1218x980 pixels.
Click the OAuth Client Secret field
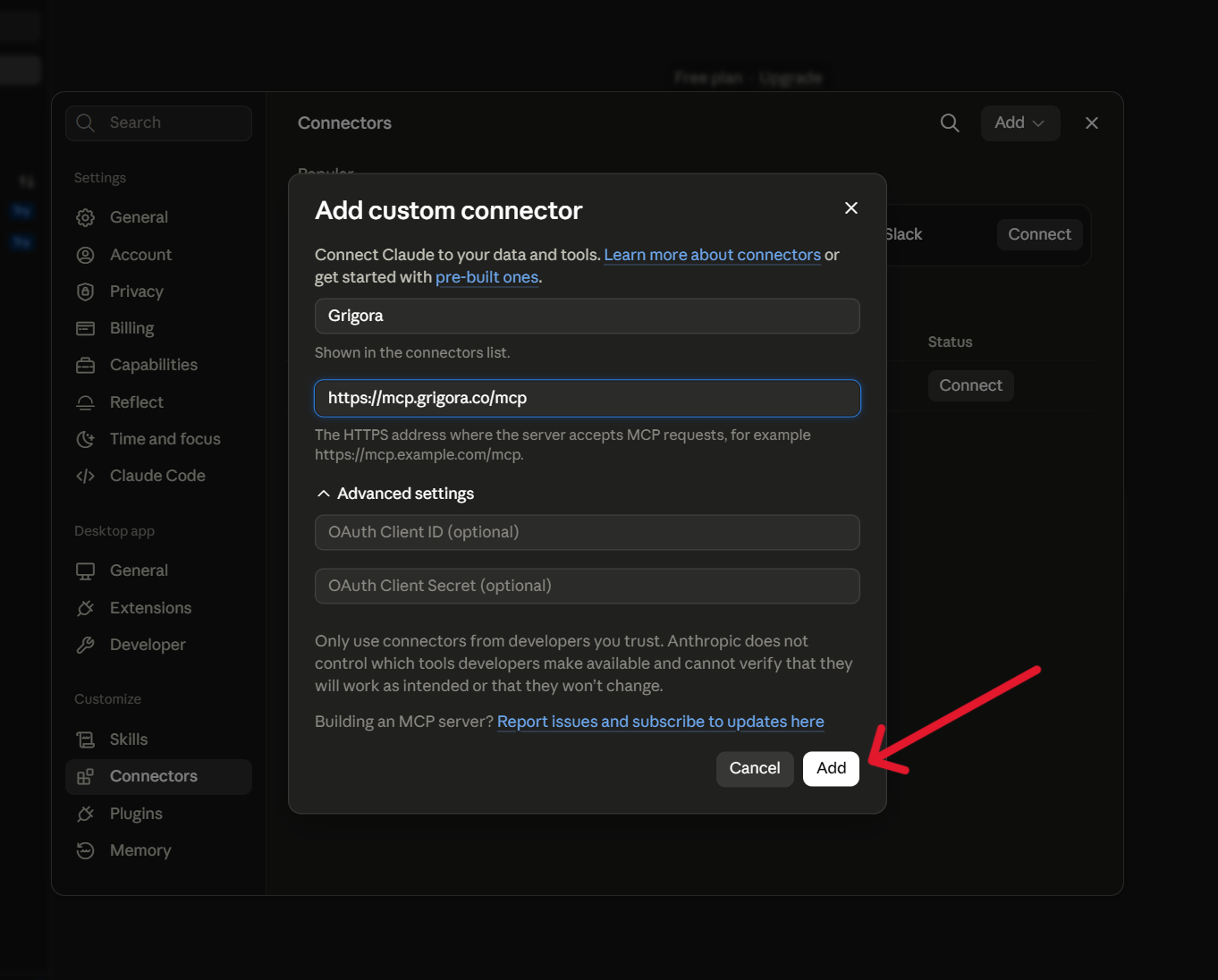588,586
